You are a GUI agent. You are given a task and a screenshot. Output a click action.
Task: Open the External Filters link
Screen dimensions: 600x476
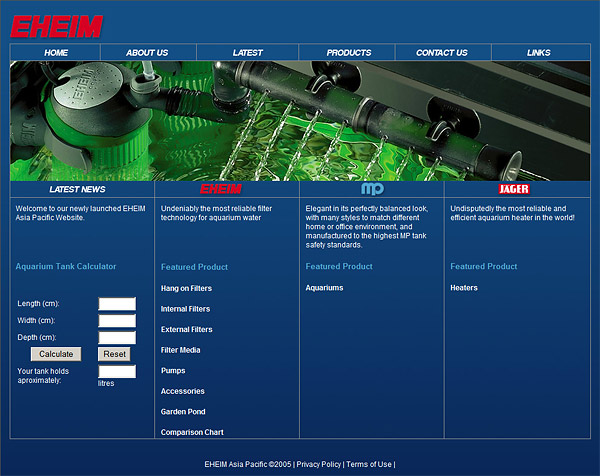(186, 329)
